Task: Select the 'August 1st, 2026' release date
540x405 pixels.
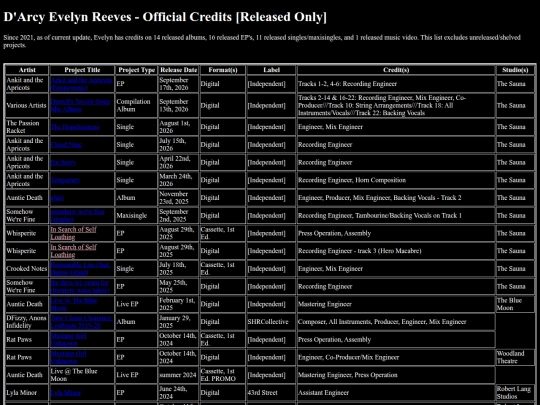Action: [x=178, y=127]
